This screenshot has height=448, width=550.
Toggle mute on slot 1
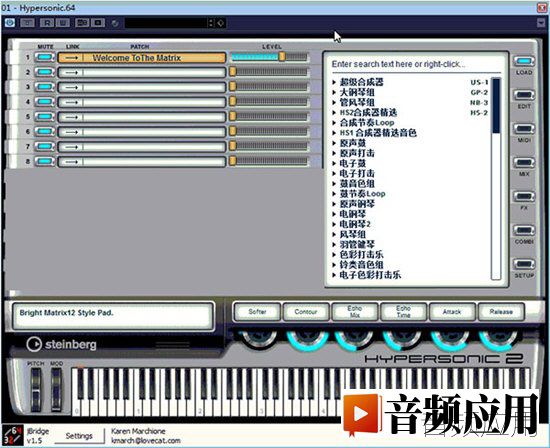(x=45, y=57)
